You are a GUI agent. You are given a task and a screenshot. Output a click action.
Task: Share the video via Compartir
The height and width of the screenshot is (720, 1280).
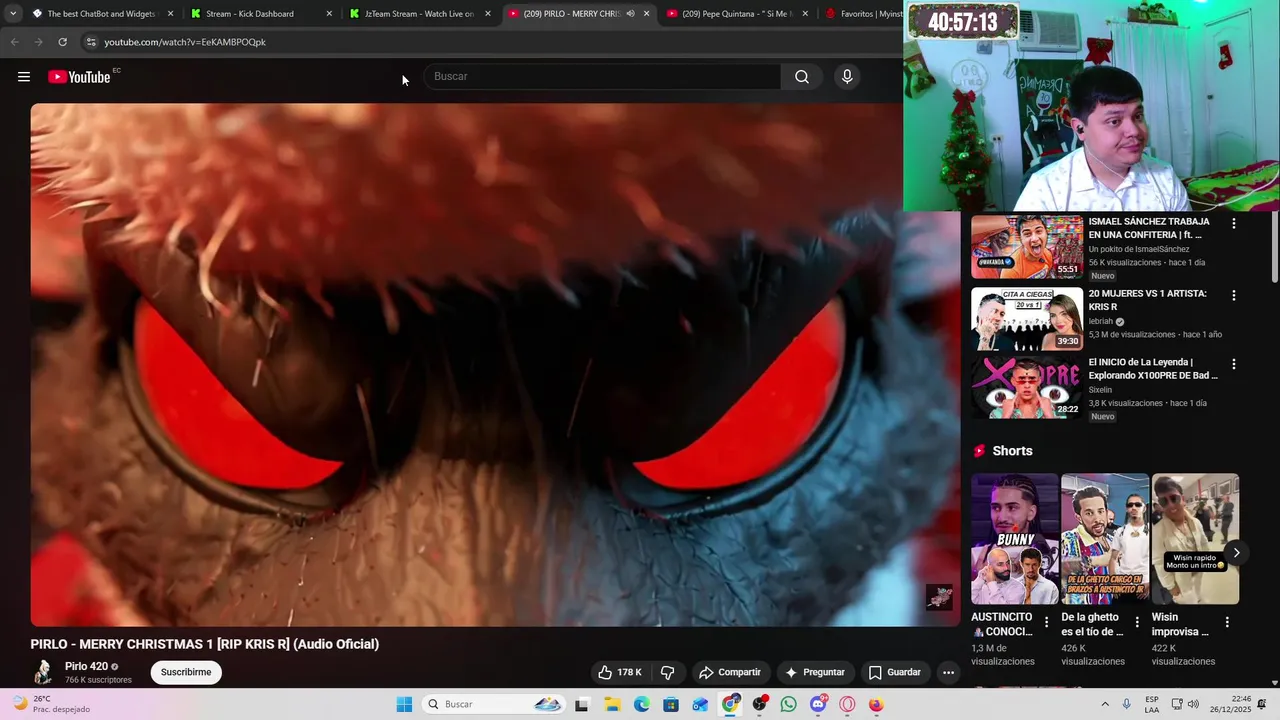(730, 672)
